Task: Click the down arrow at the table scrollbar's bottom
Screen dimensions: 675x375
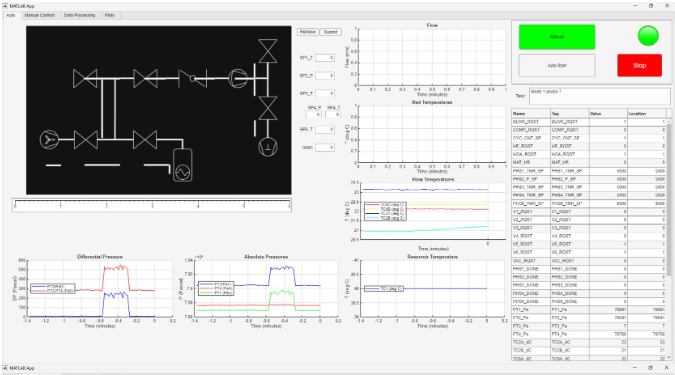Action: point(669,358)
